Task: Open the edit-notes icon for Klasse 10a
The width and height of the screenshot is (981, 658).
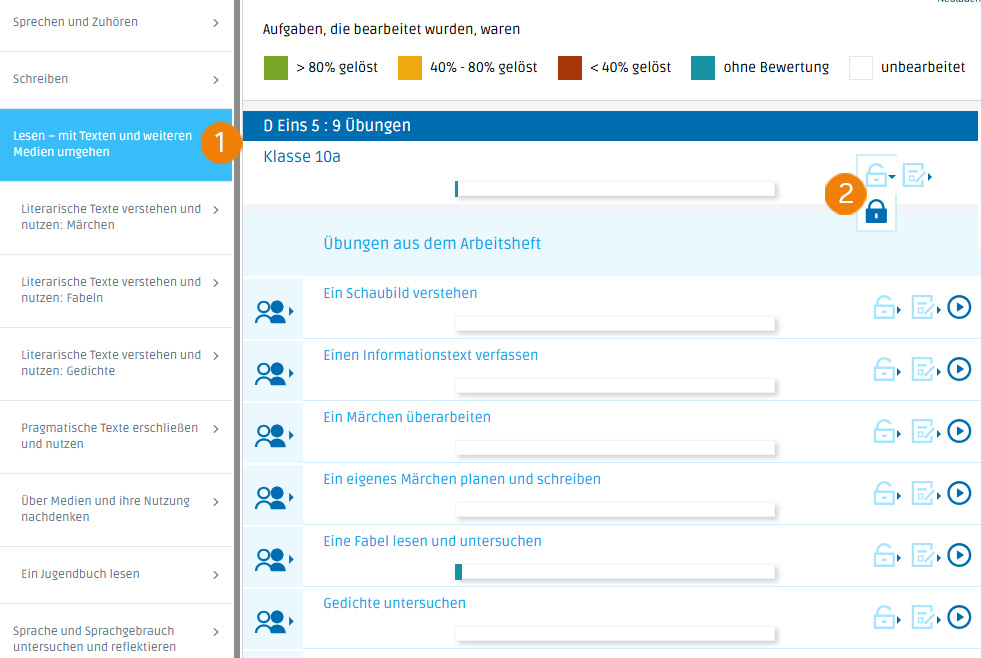Action: (916, 177)
